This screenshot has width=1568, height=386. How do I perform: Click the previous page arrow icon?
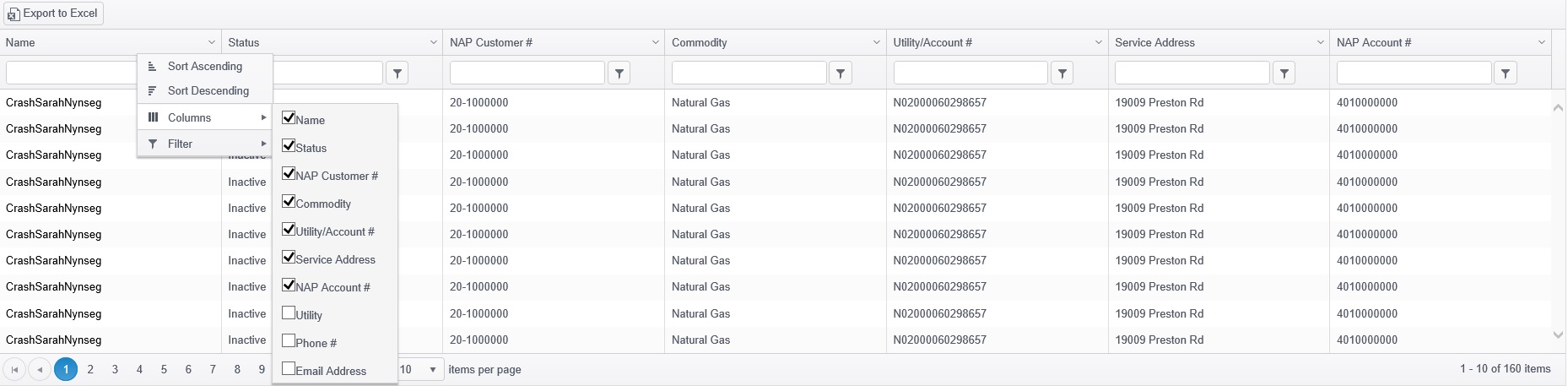[x=39, y=369]
